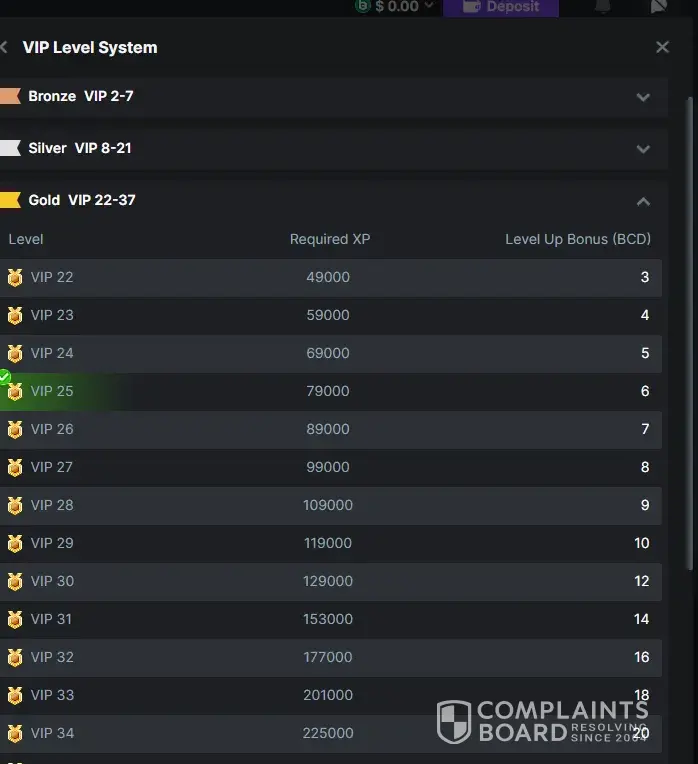Expand the Silver VIP 8-21 section
The image size is (698, 764).
(x=643, y=149)
